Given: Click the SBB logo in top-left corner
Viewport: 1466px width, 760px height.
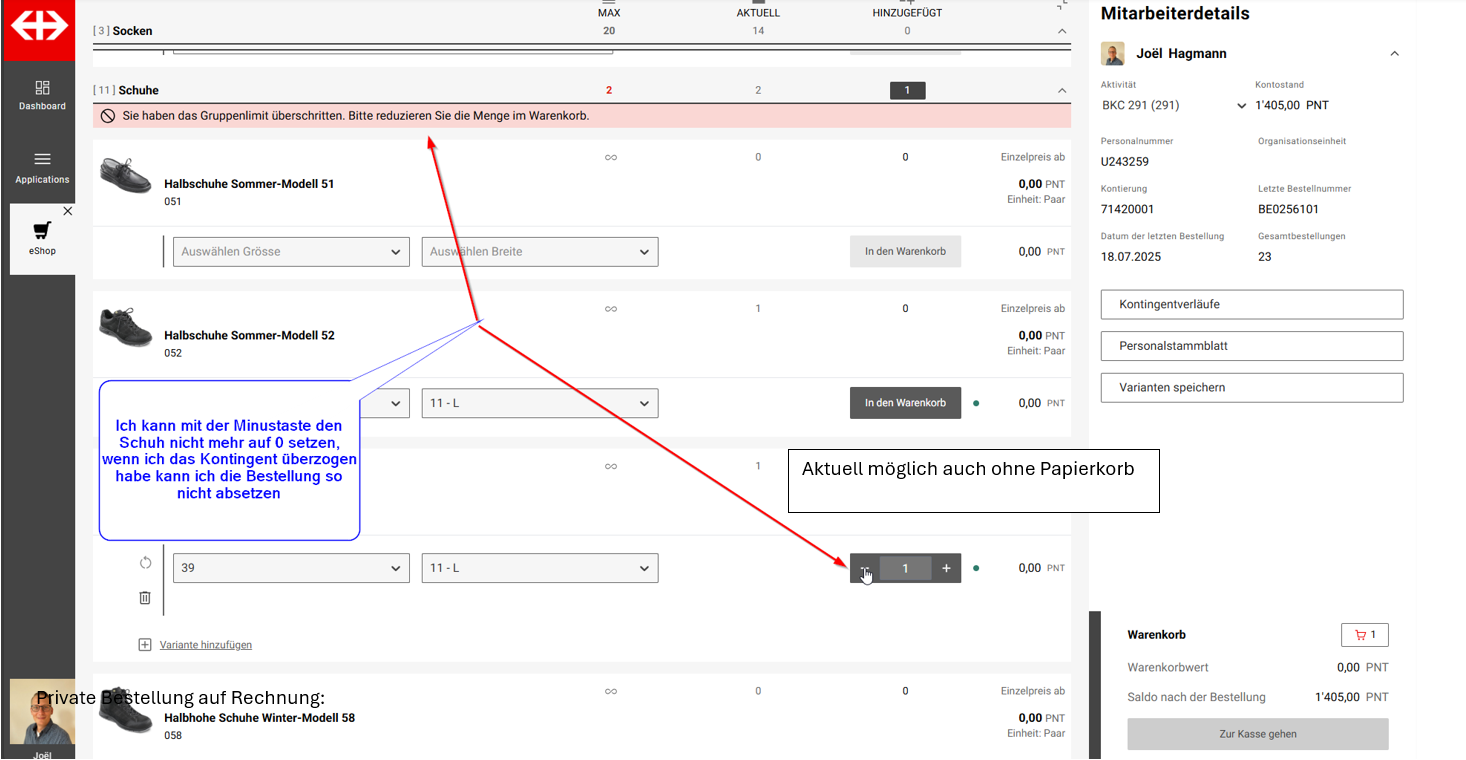Looking at the screenshot, I should [38, 27].
